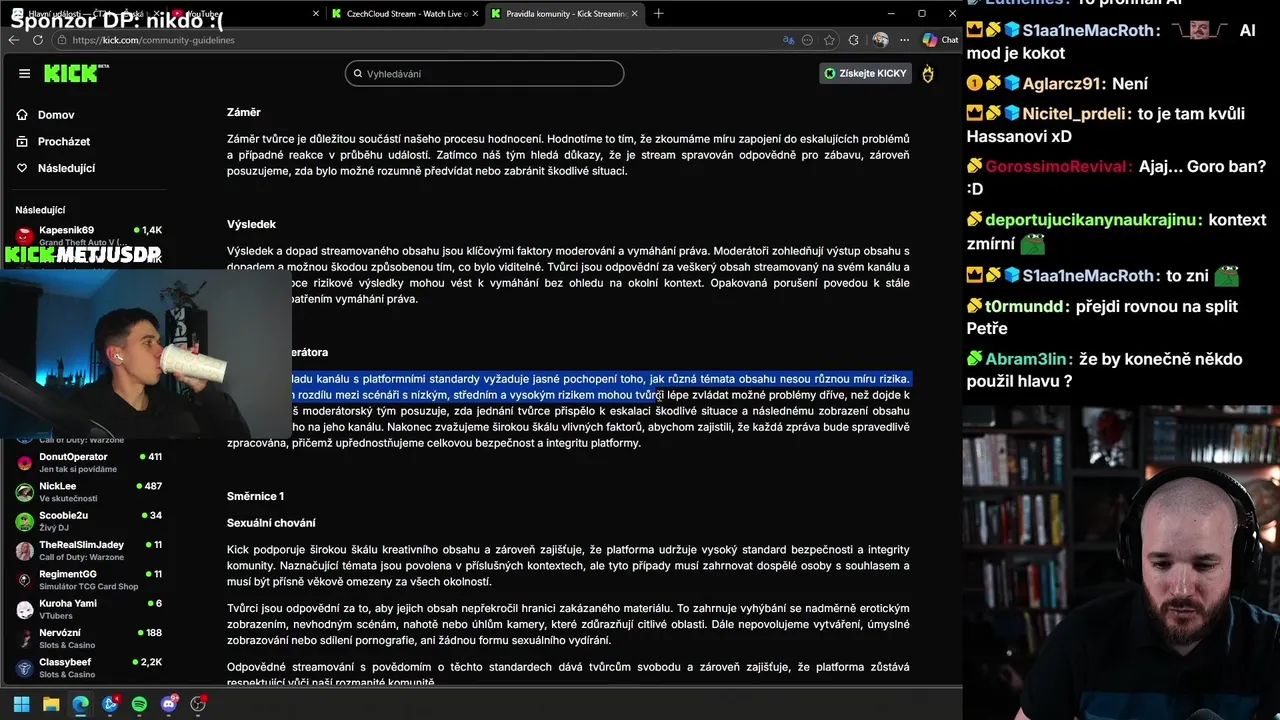Go to Domov in the sidebar

(56, 115)
